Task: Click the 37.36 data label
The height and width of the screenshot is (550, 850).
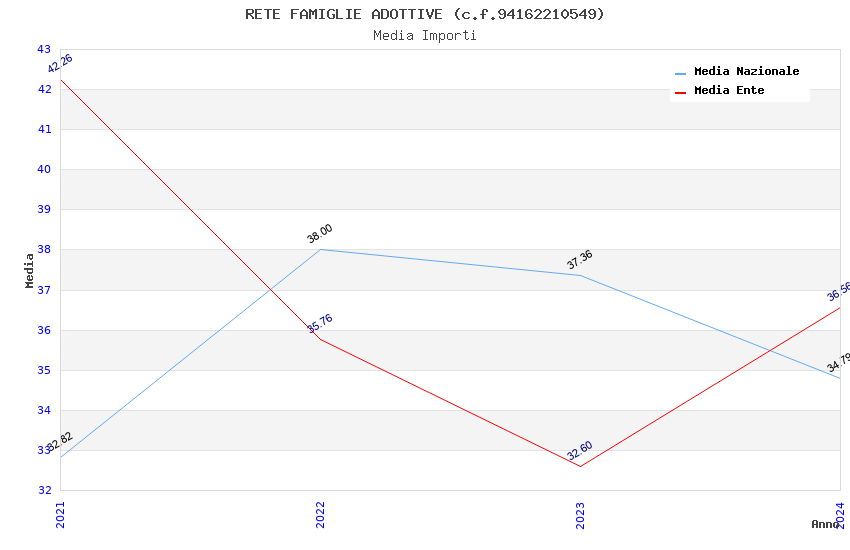Action: [x=580, y=260]
